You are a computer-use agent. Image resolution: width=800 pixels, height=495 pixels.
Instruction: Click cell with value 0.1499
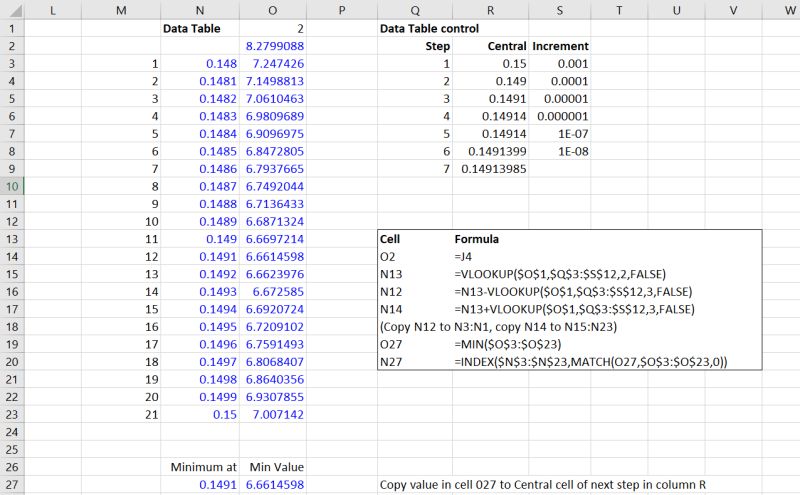[200, 397]
